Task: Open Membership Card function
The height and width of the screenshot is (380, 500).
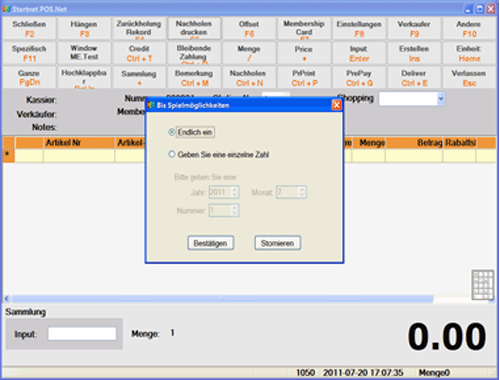Action: pyautogui.click(x=304, y=29)
